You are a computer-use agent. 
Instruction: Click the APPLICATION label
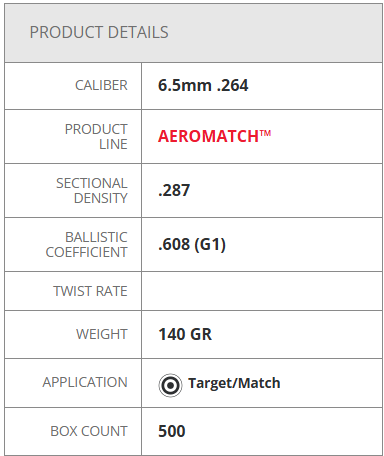85,382
